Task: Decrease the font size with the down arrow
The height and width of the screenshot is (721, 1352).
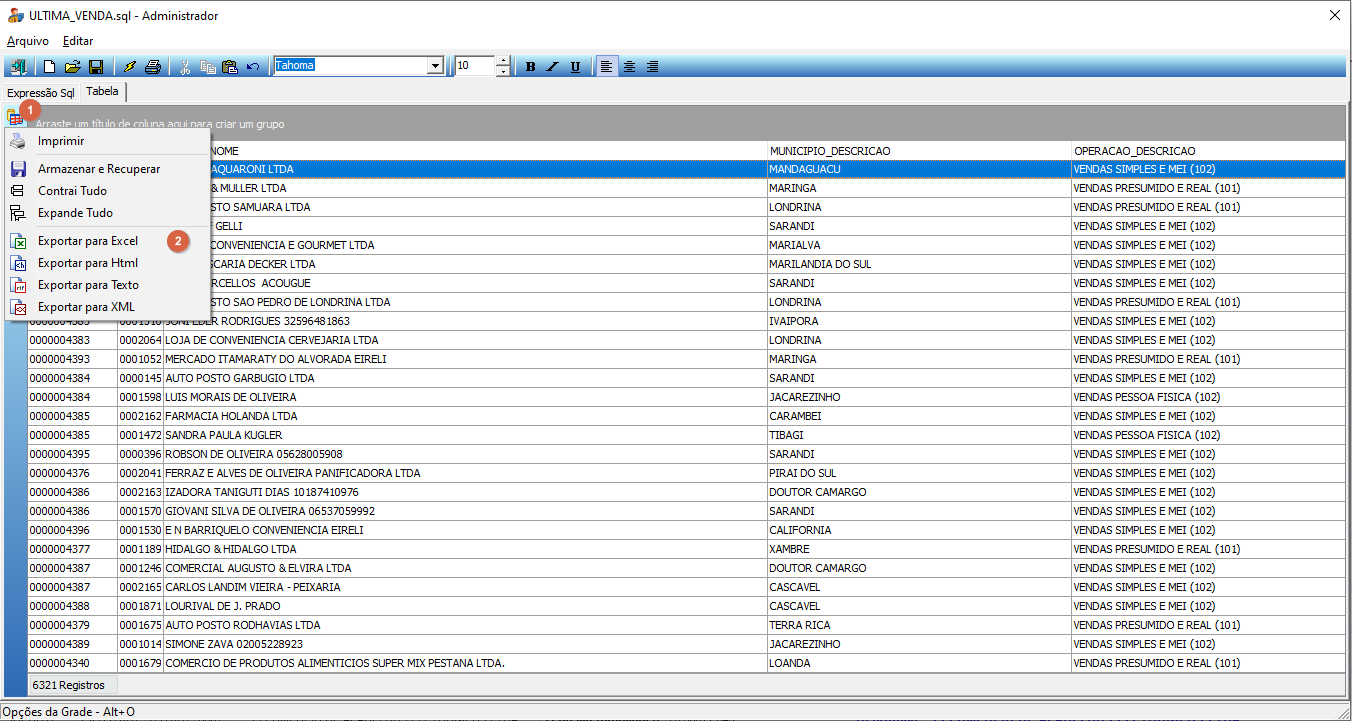Action: (503, 71)
